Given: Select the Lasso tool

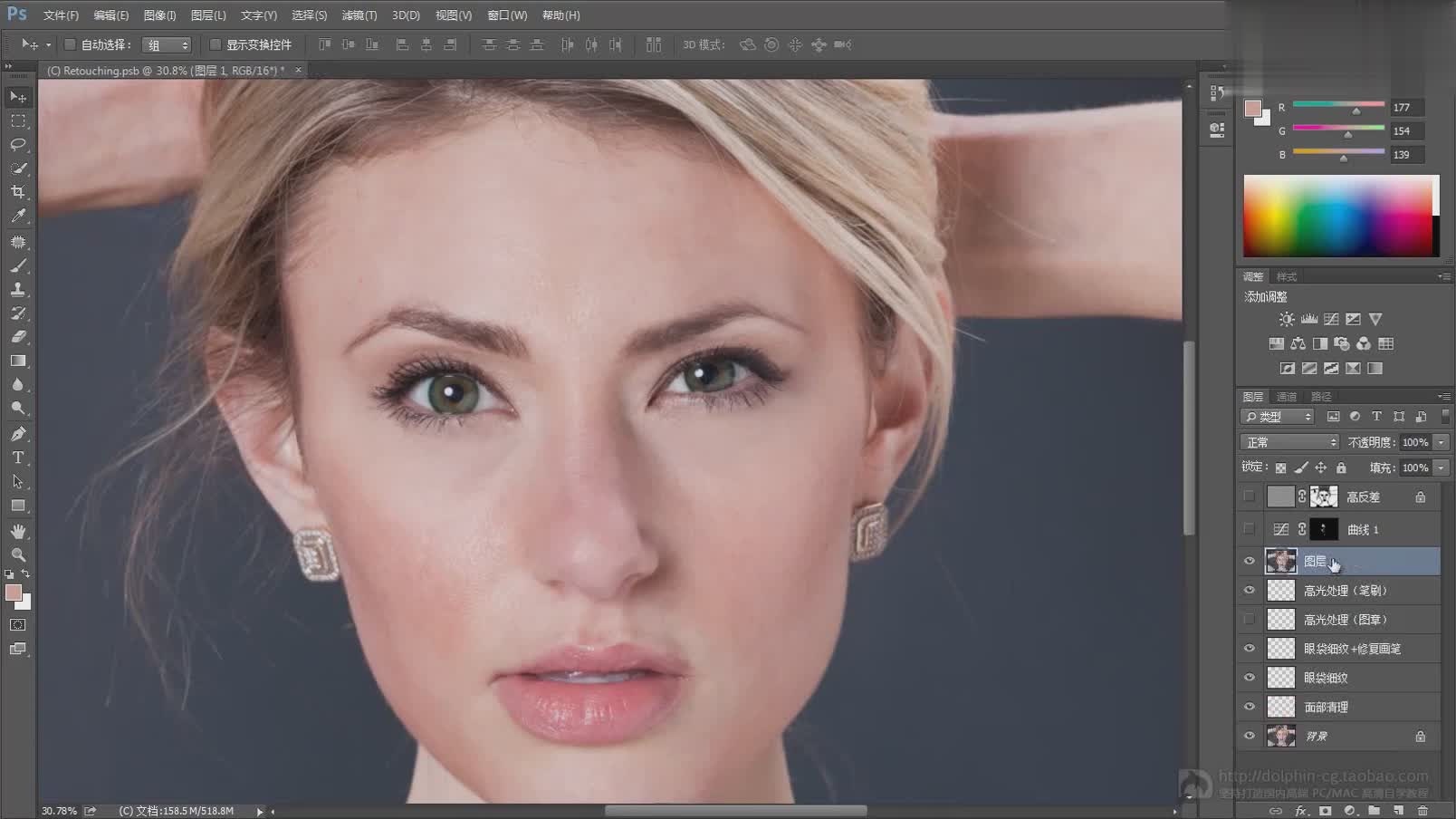Looking at the screenshot, I should click(18, 144).
